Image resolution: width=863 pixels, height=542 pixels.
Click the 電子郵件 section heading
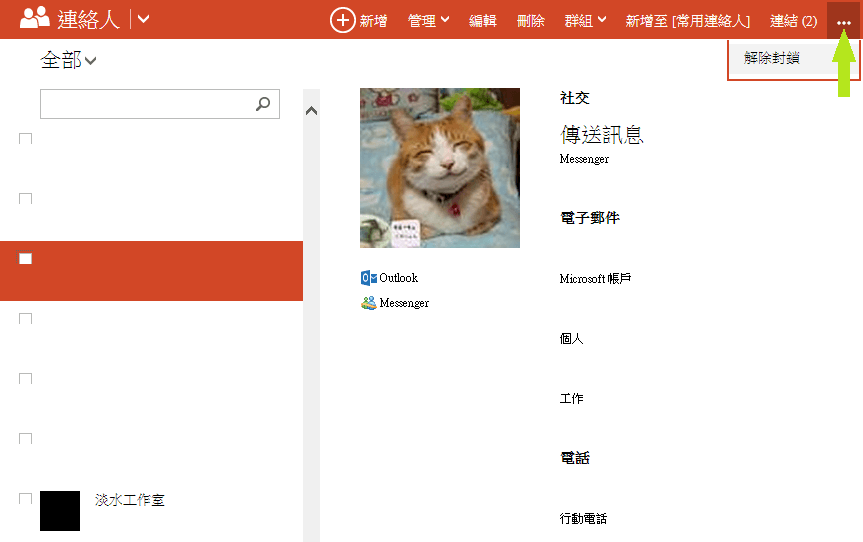[x=589, y=218]
